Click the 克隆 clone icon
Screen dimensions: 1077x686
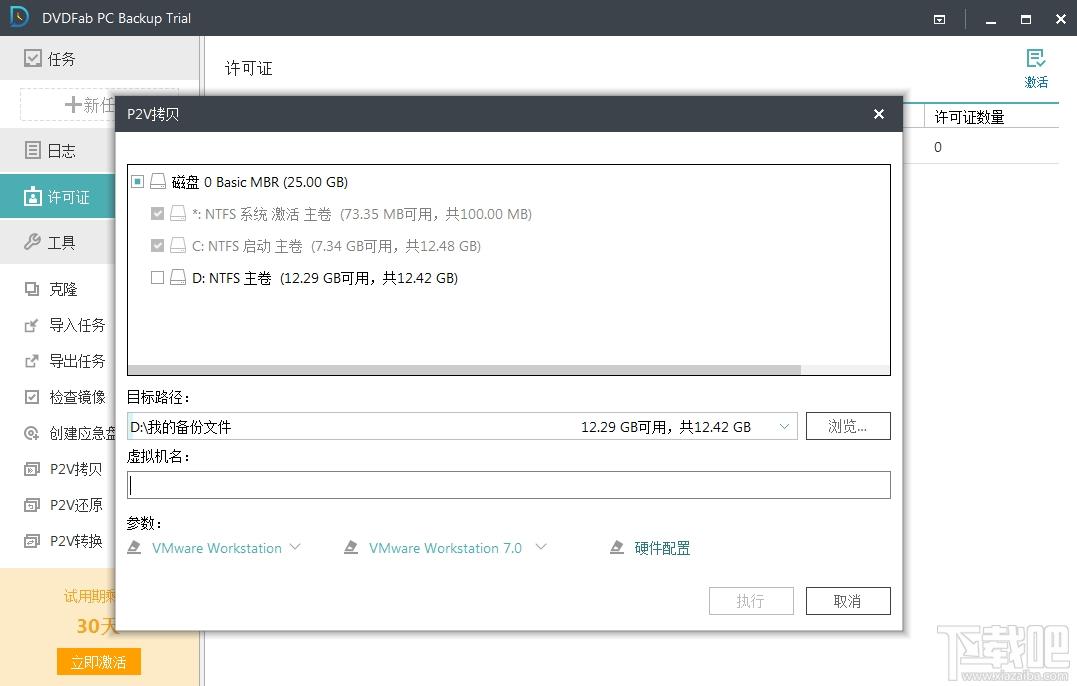(32, 289)
